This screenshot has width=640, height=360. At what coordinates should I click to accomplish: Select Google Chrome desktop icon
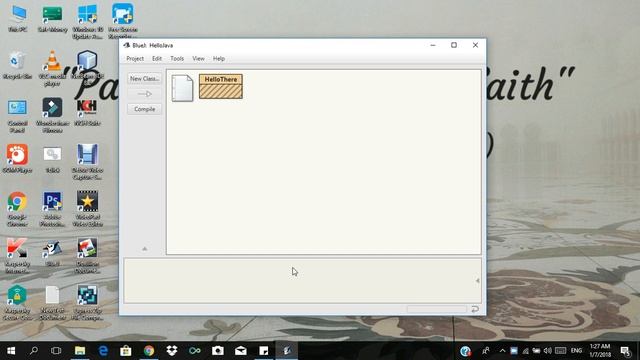tap(17, 209)
